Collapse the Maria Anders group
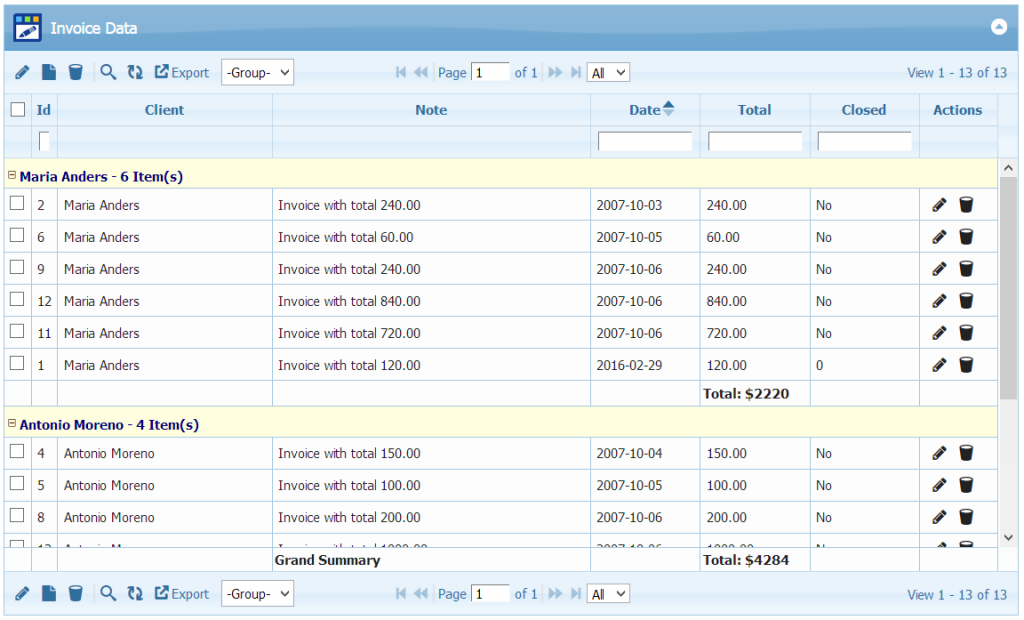Screen dimensions: 1024x620 12,175
